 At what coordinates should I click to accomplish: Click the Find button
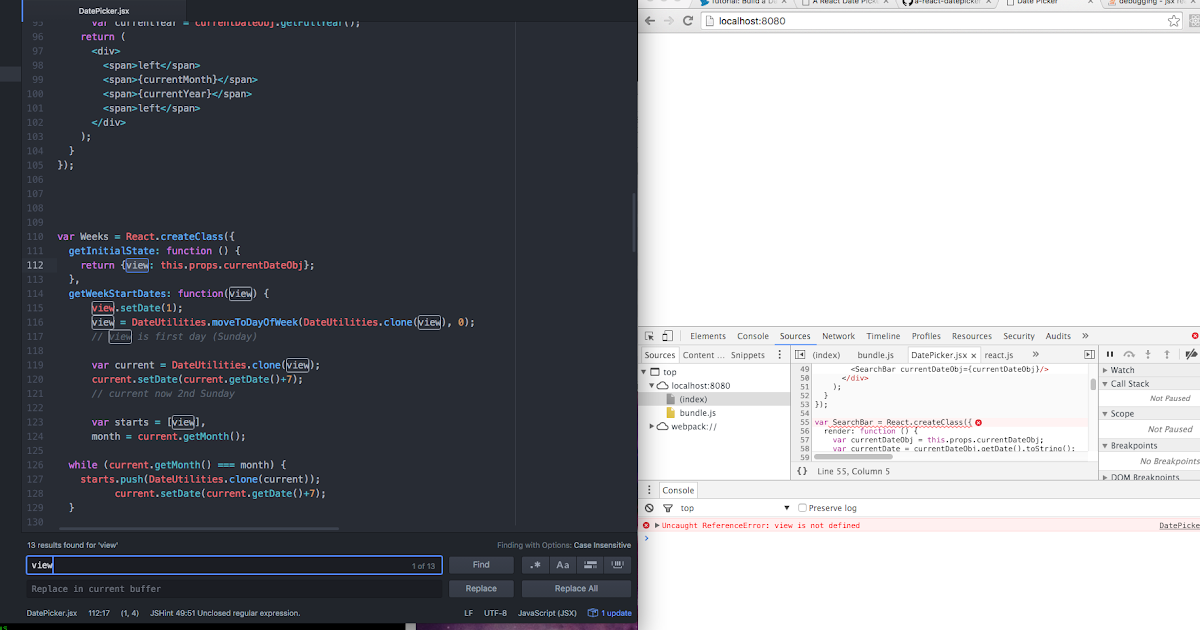click(481, 565)
